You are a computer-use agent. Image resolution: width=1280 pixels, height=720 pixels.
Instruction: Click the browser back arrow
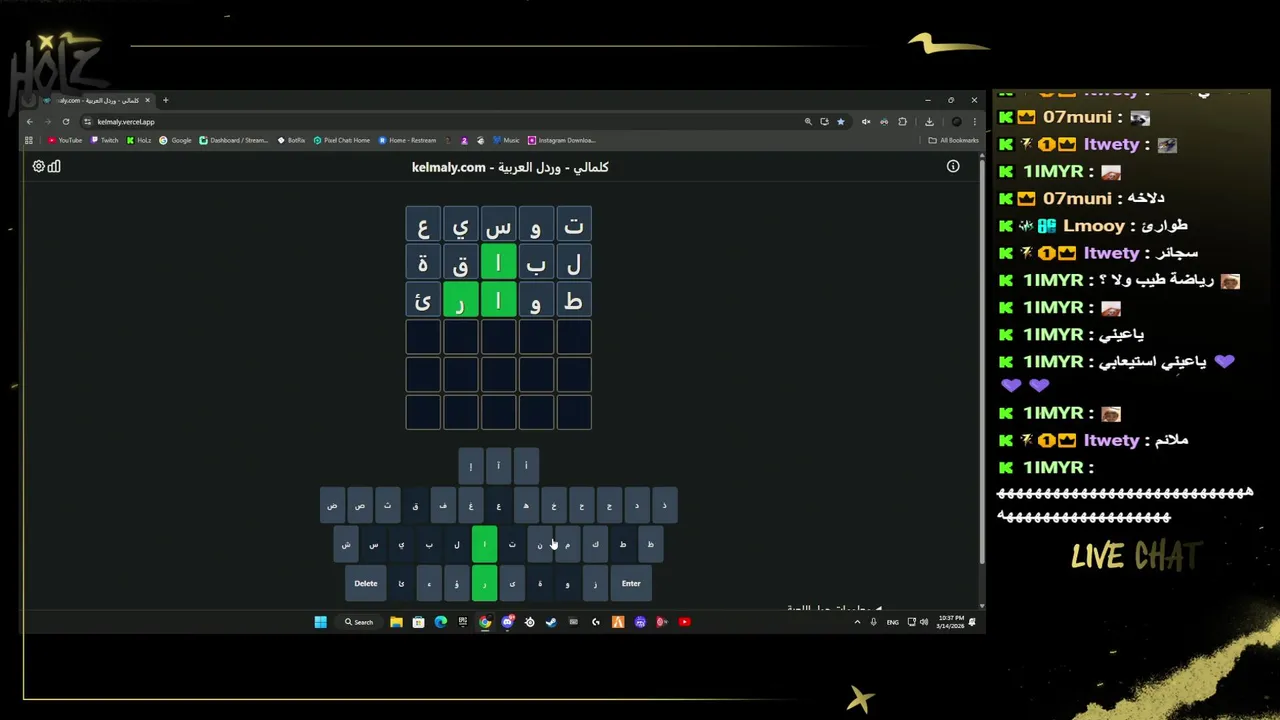30,122
